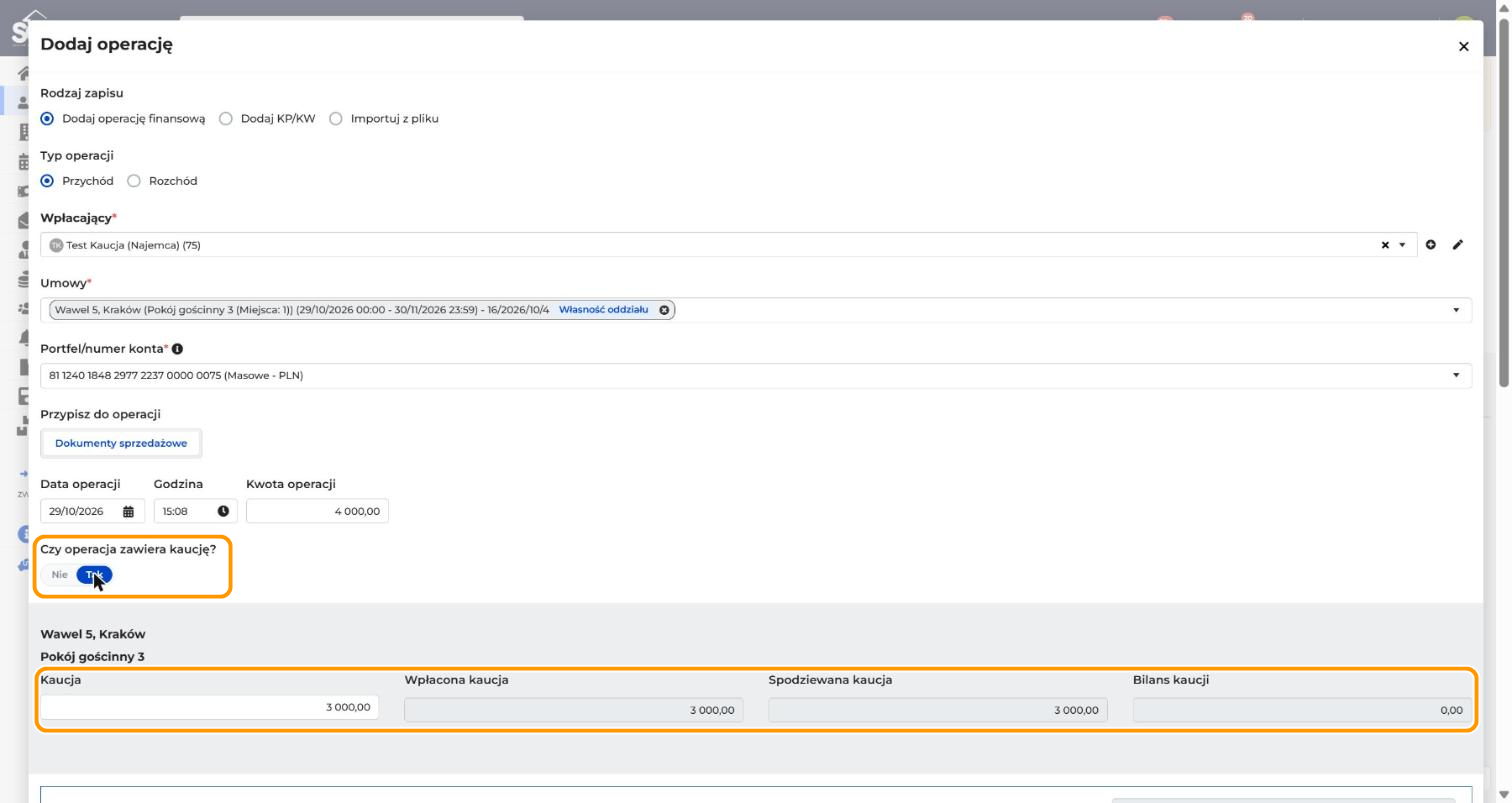1512x803 pixels.
Task: Select Dodaj operację finansową option
Action: (47, 118)
